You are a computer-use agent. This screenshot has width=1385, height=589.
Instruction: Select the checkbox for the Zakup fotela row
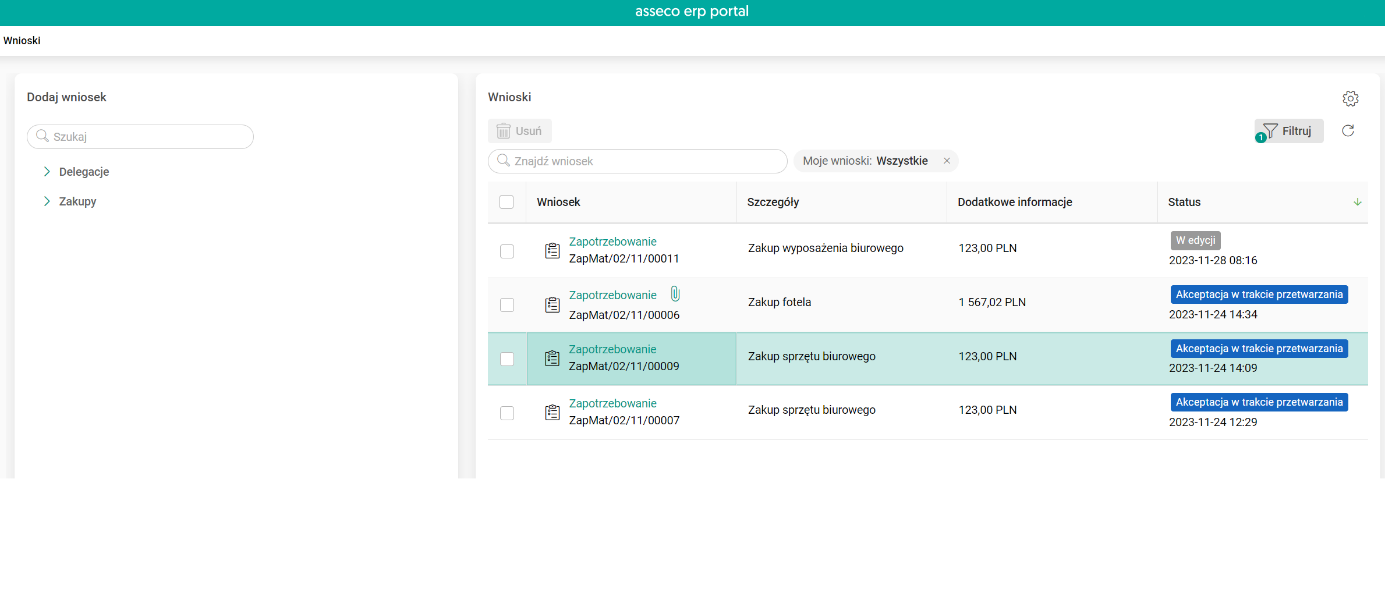pyautogui.click(x=507, y=305)
